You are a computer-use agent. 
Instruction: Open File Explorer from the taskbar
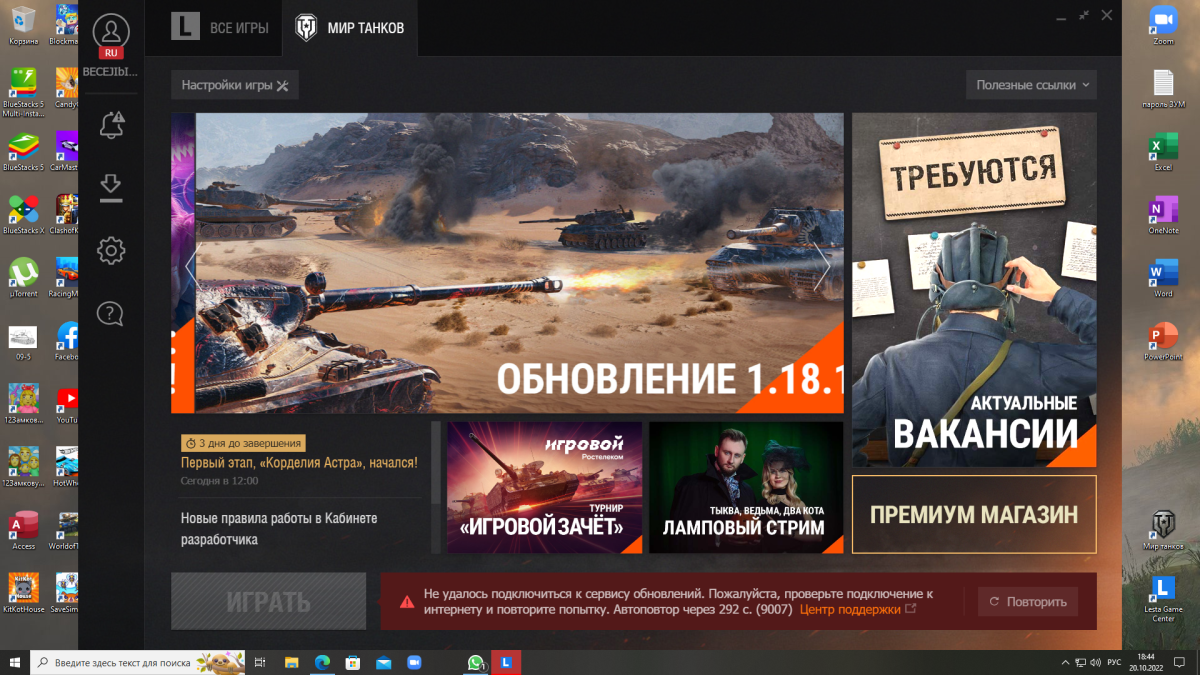coord(291,662)
